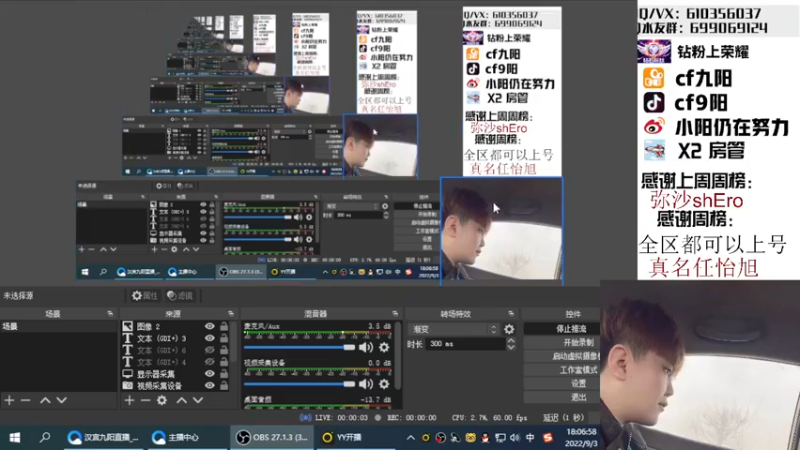Viewport: 800px width, 450px height.
Task: Click the OBS icon in system tray
Action: tap(440, 438)
